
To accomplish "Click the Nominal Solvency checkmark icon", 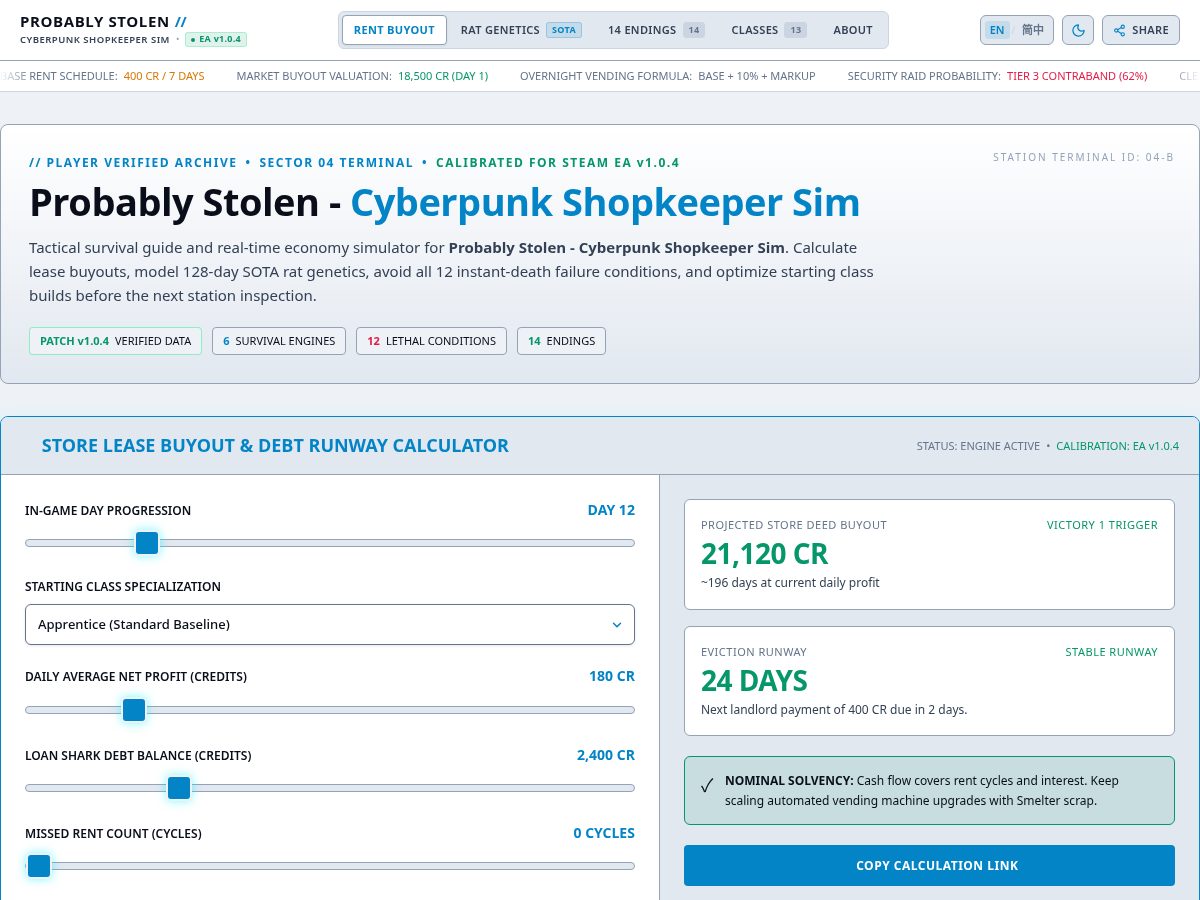I will 707,786.
